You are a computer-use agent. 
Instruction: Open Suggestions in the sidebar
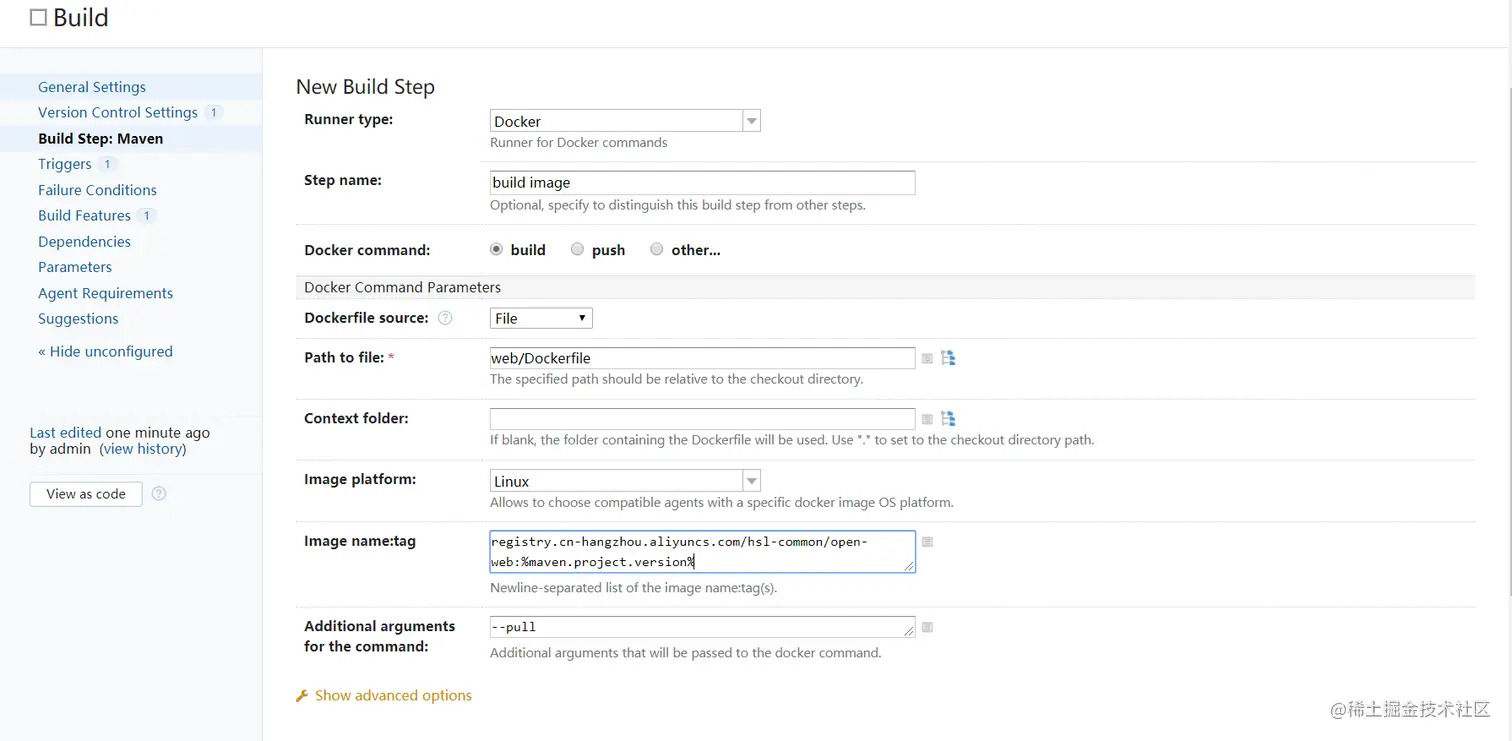coord(78,319)
